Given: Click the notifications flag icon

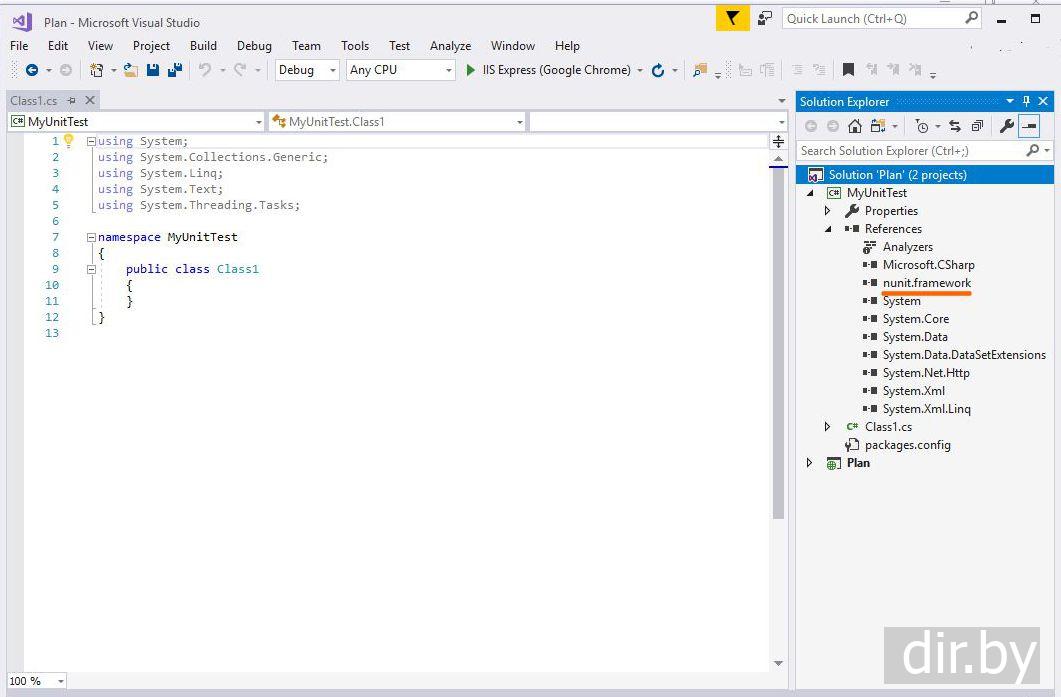Looking at the screenshot, I should click(732, 18).
